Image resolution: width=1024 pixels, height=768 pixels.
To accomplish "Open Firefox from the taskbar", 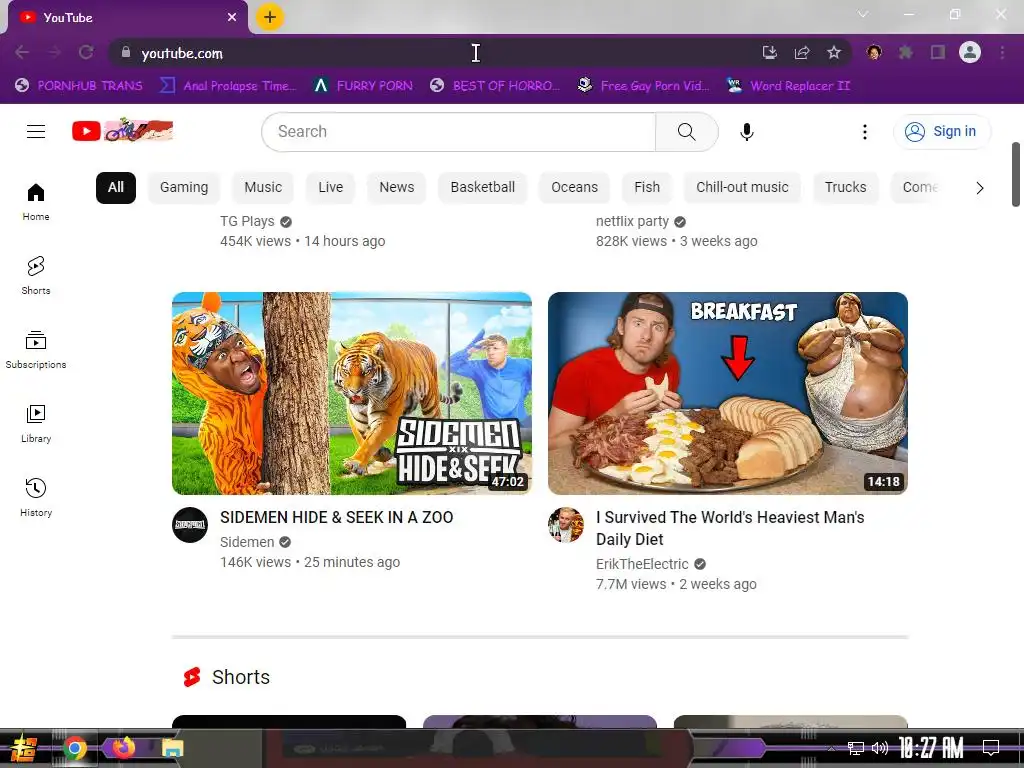I will point(123,748).
